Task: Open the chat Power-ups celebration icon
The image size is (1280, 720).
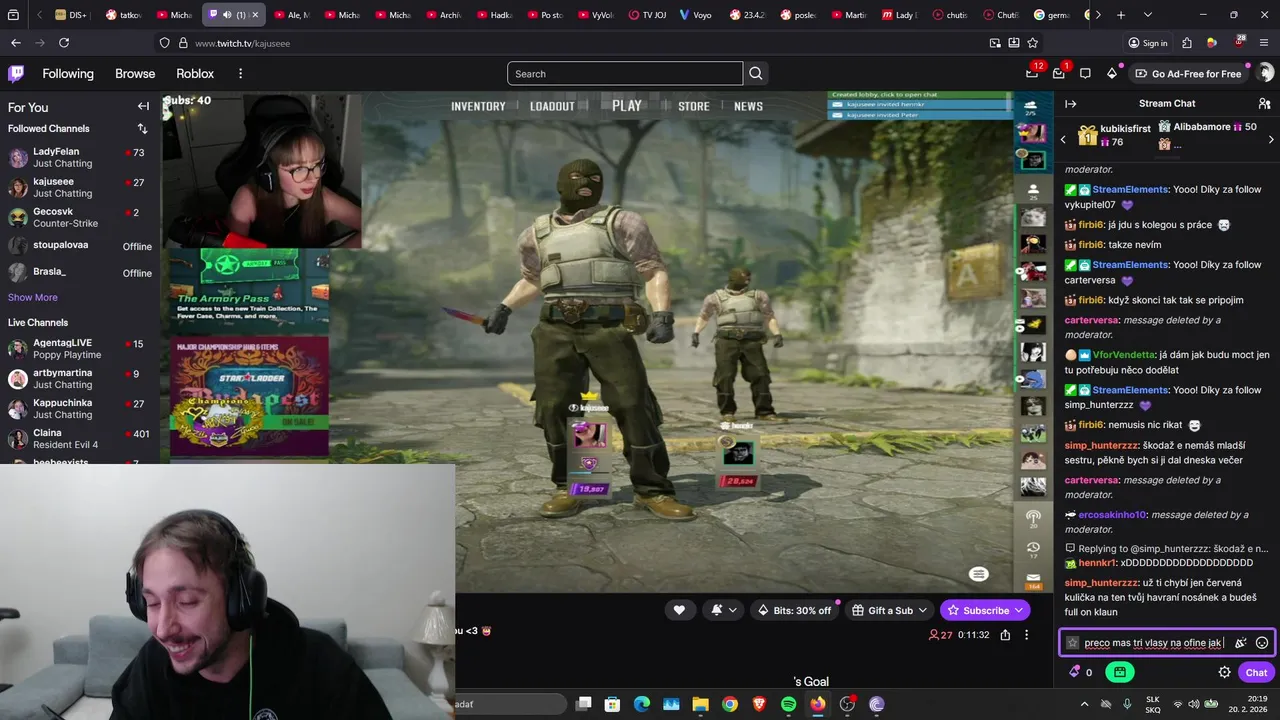Action: [x=1241, y=643]
